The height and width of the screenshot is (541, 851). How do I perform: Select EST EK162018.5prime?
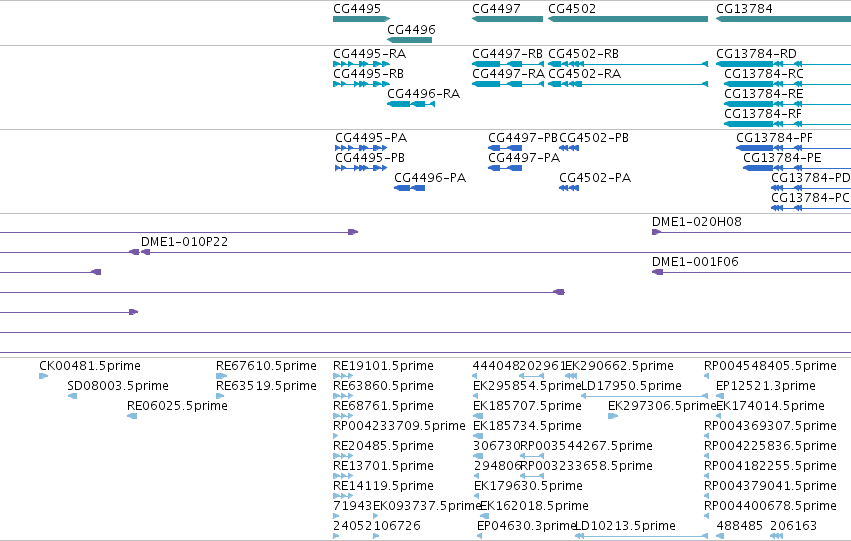[x=483, y=516]
